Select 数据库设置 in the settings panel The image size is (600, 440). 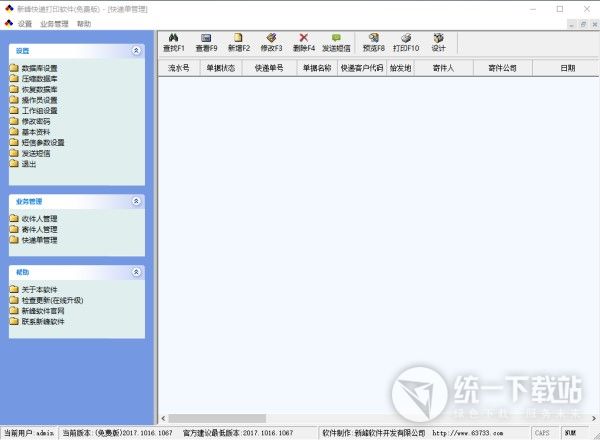(39, 68)
